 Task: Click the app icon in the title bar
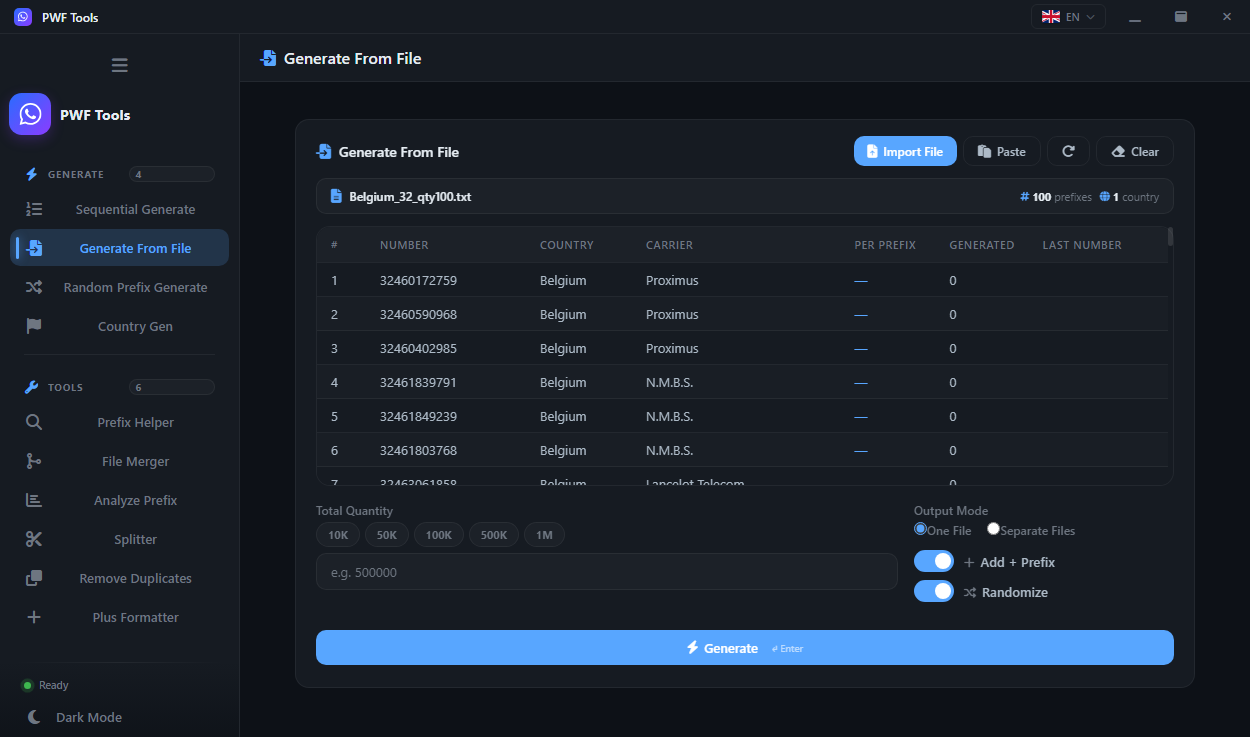(x=23, y=17)
